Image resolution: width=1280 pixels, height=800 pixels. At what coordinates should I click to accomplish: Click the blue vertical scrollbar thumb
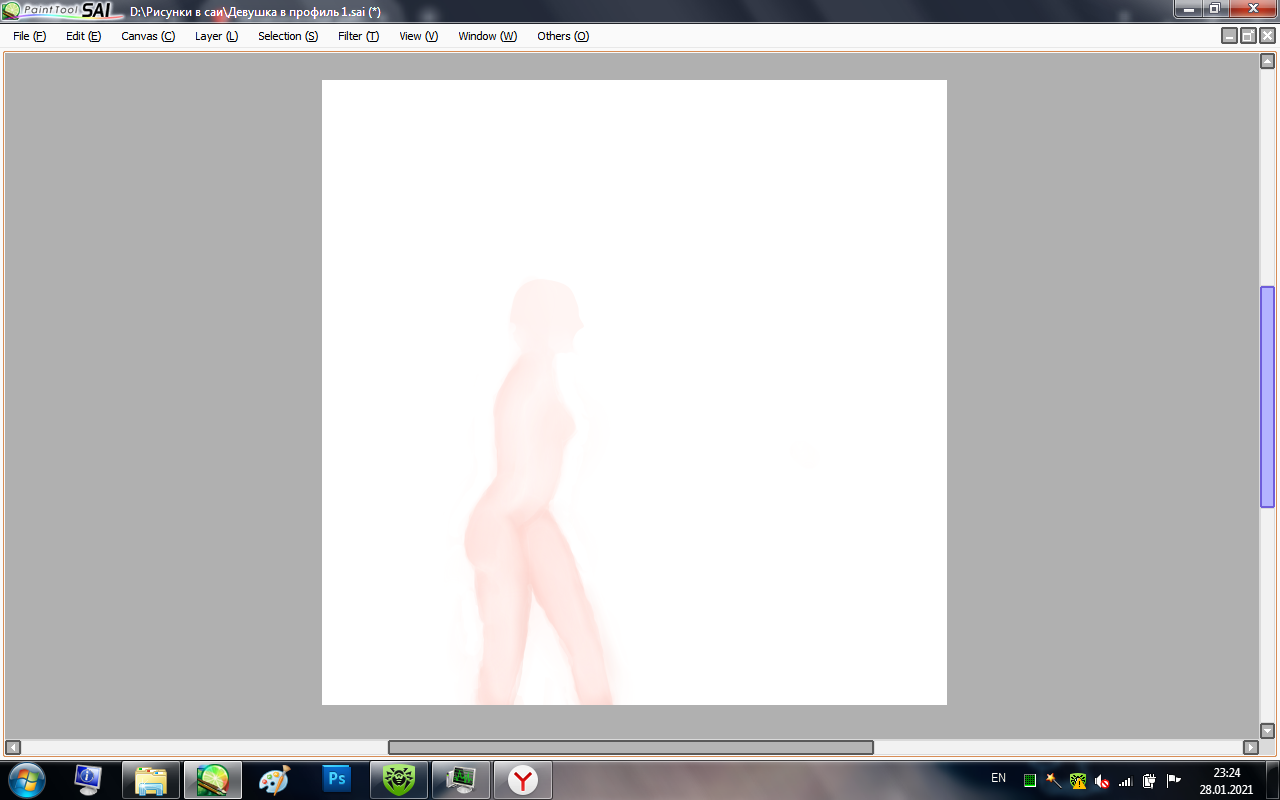(x=1267, y=396)
